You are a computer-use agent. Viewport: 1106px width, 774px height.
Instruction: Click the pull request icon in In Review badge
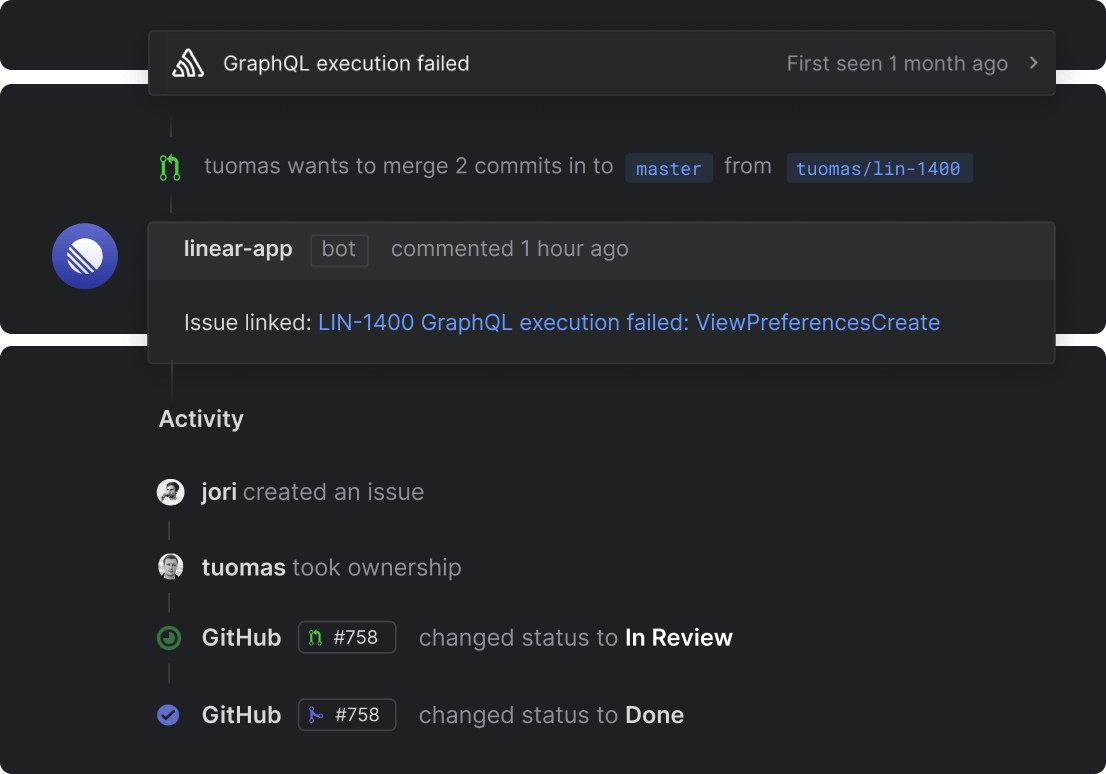[315, 638]
